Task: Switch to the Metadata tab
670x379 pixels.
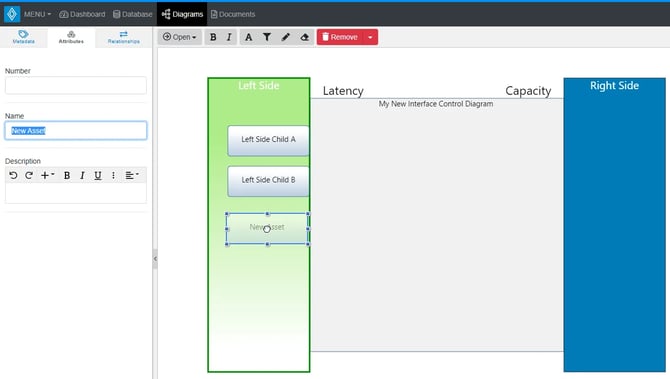Action: [24, 37]
